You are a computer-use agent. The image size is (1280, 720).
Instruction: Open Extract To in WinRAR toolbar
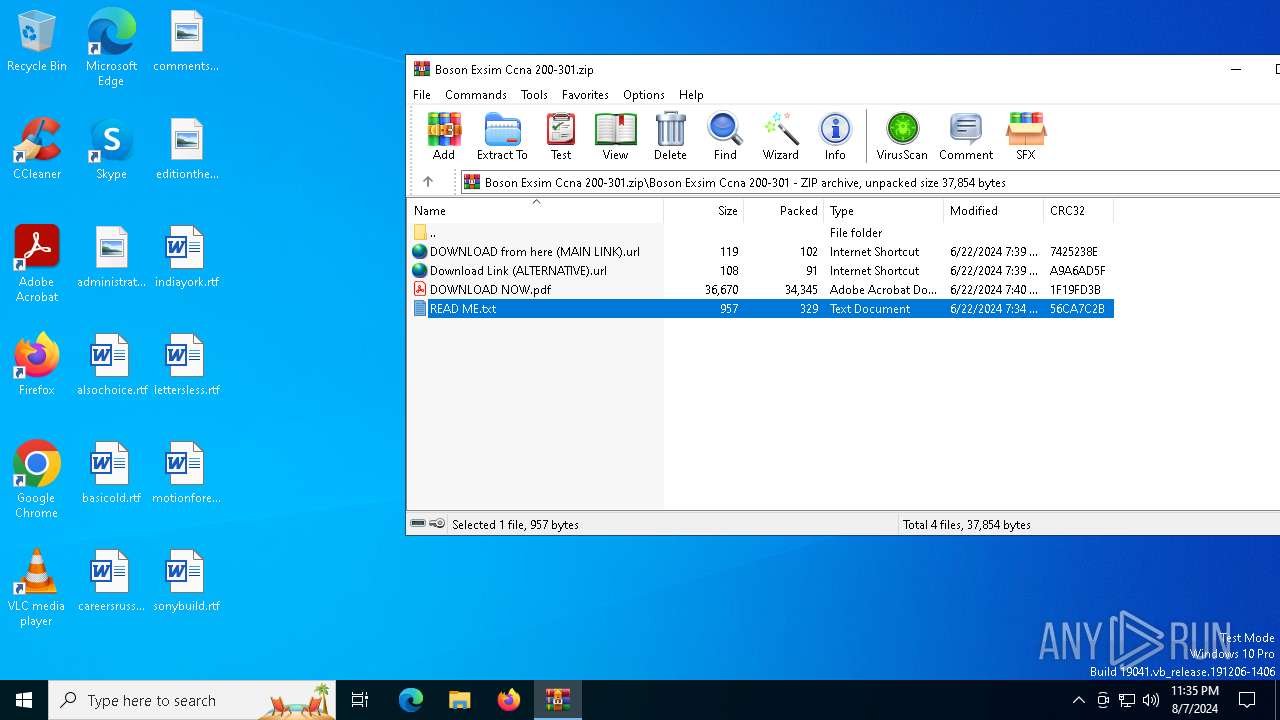tap(502, 136)
